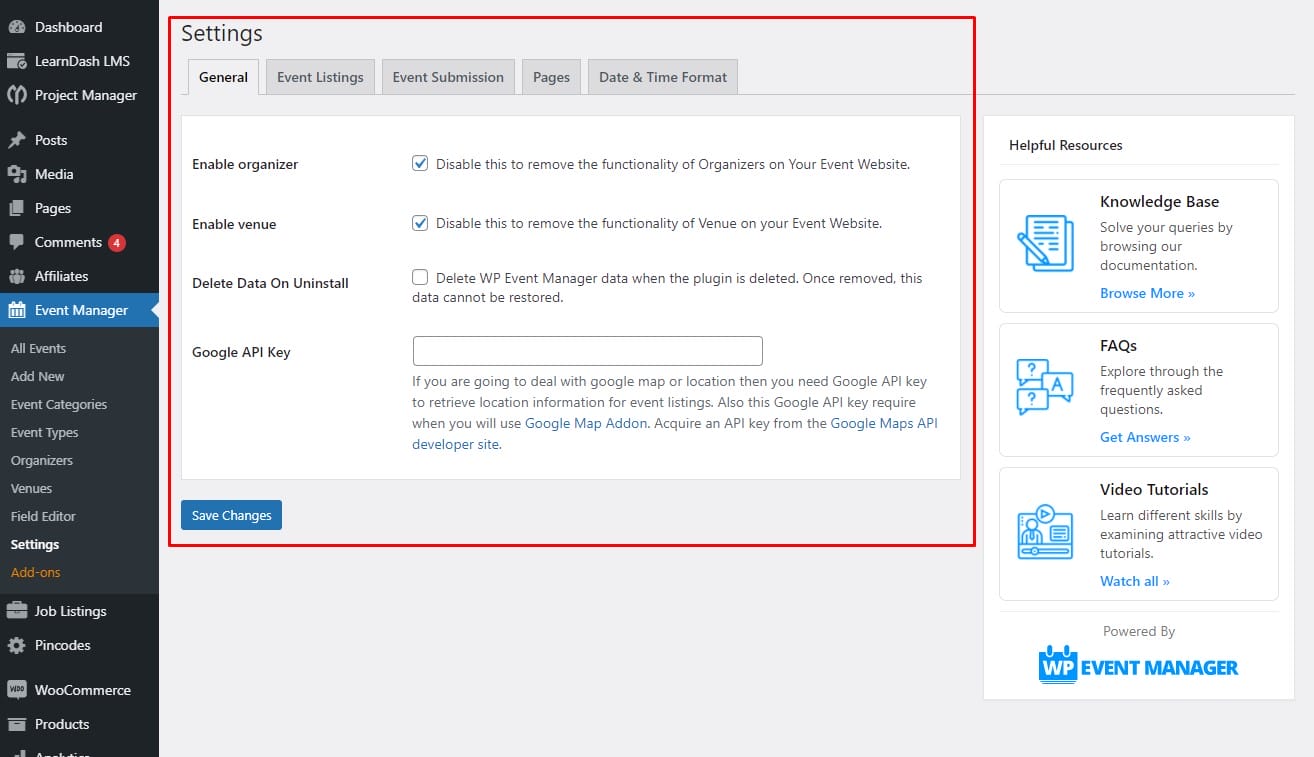1314x757 pixels.
Task: Open the Browse More link
Action: [x=1147, y=293]
